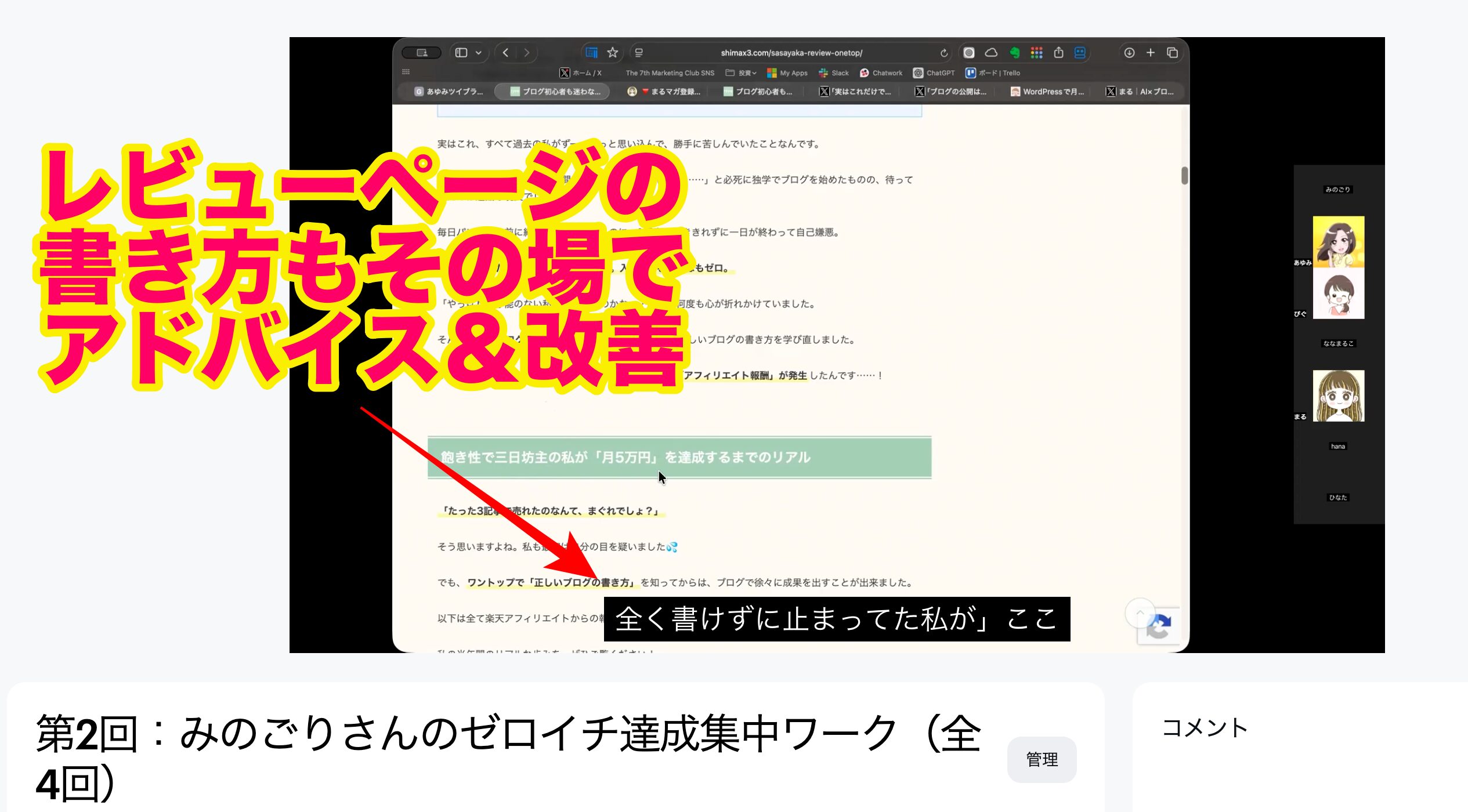Viewport: 1468px width, 812px height.
Task: Click the 管理 button beside the title
Action: pyautogui.click(x=1042, y=759)
